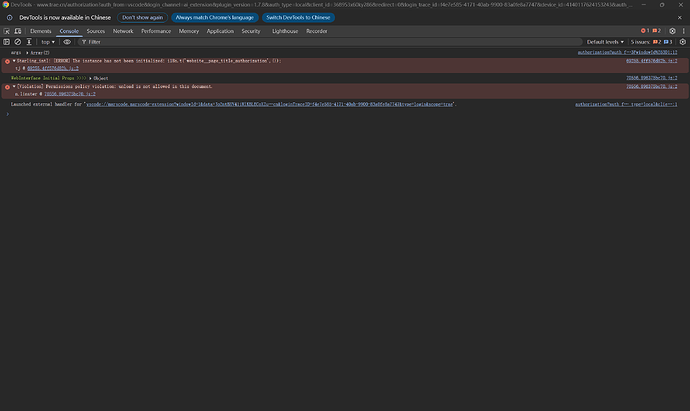
Task: Switch to the Elements tab
Action: coord(40,31)
